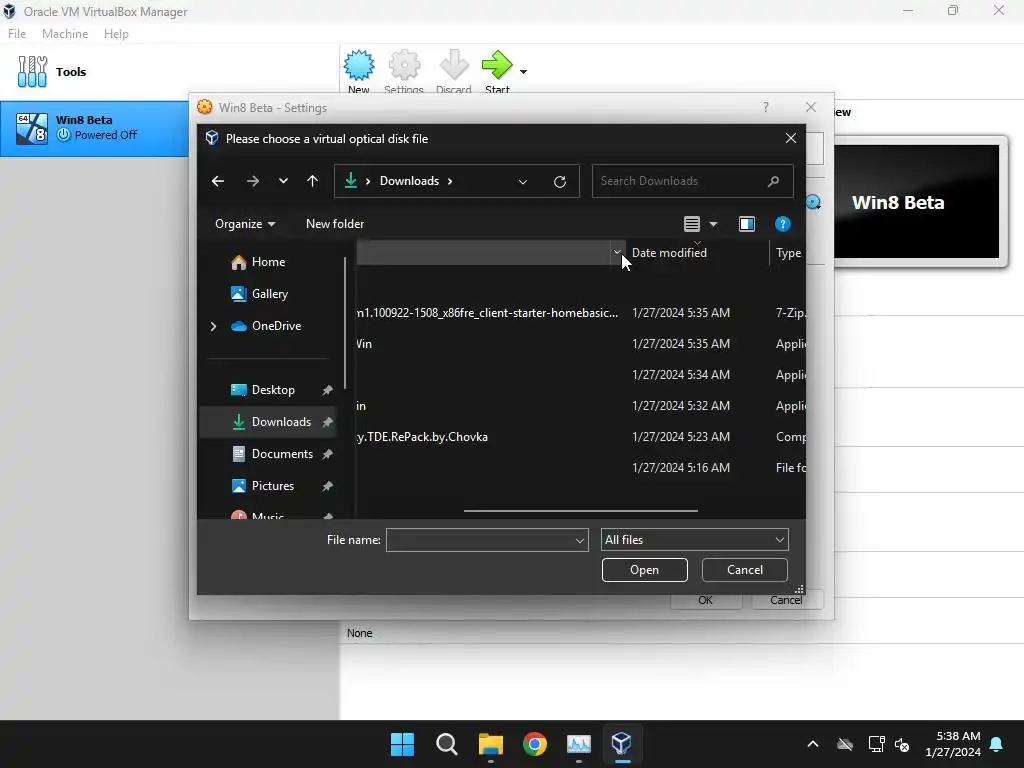Click the Win8 Beta preview thumbnail
Image resolution: width=1024 pixels, height=768 pixels.
[x=916, y=202]
